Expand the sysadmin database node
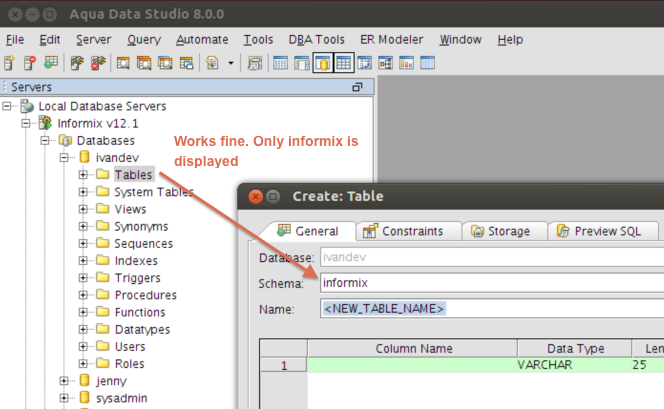 [64, 398]
